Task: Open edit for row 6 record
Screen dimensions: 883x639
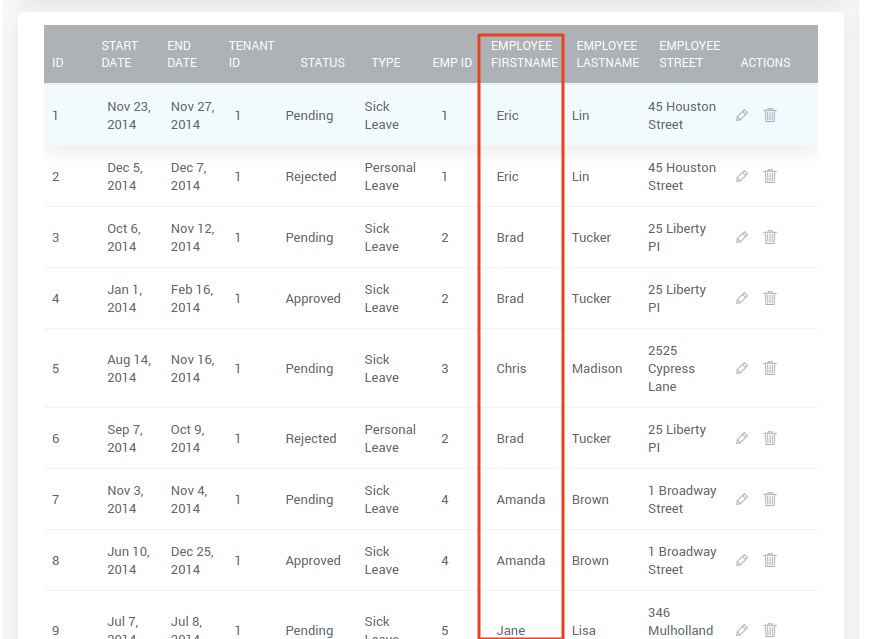Action: 742,438
